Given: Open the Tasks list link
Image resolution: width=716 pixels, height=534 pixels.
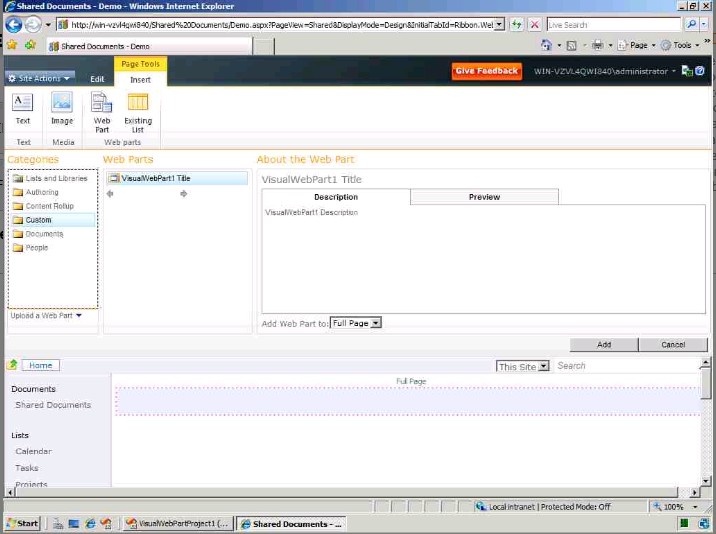Looking at the screenshot, I should tap(26, 468).
